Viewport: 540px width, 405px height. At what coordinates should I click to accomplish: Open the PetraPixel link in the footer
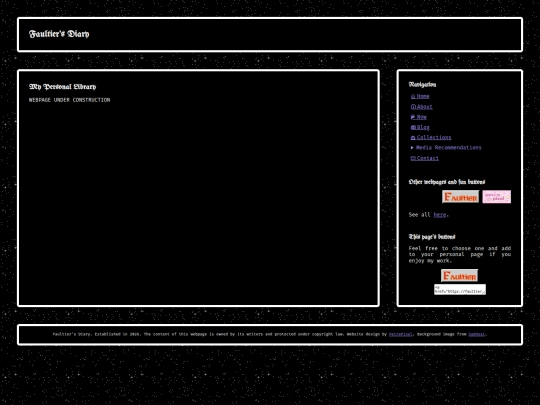401,334
